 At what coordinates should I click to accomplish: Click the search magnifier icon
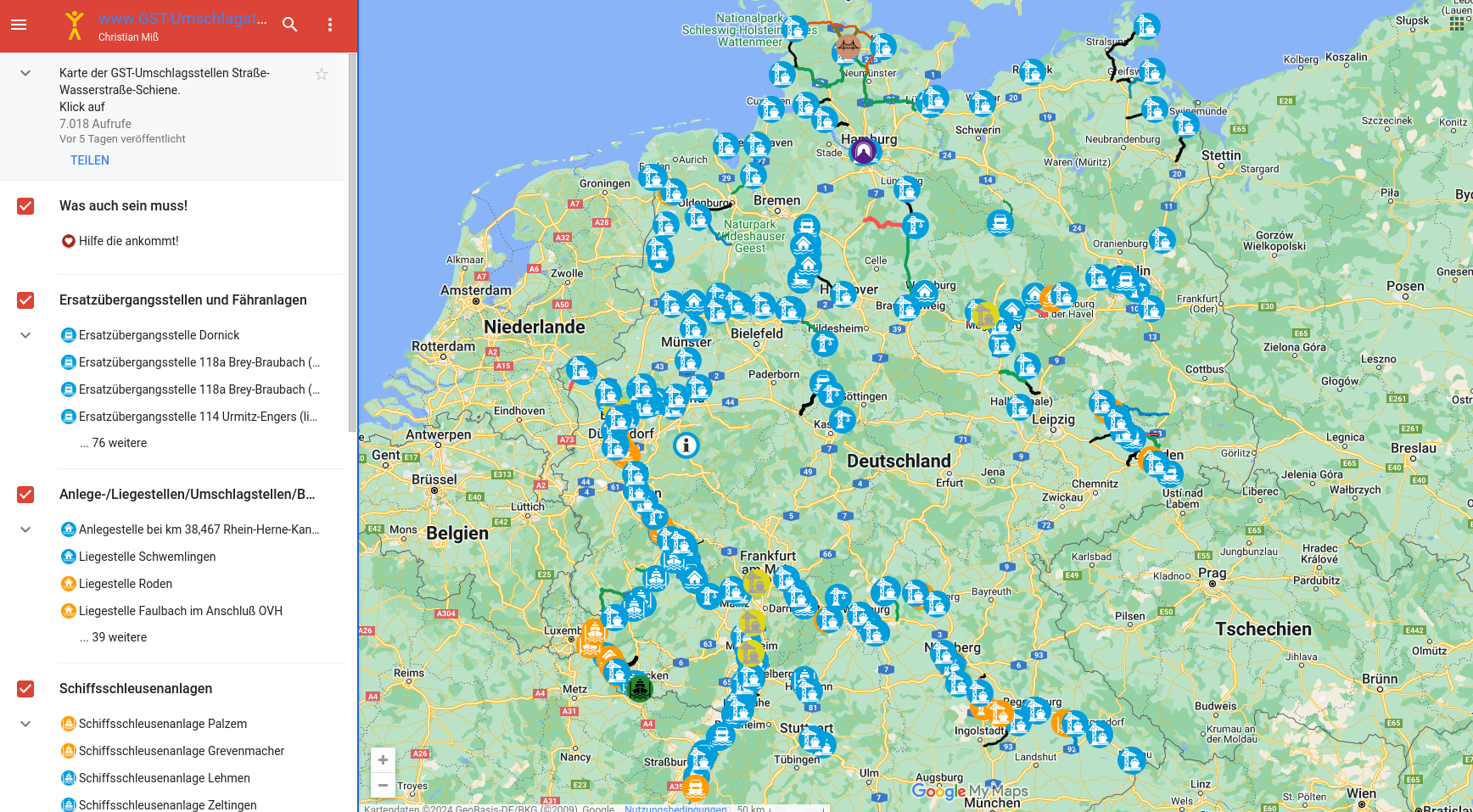click(x=290, y=25)
